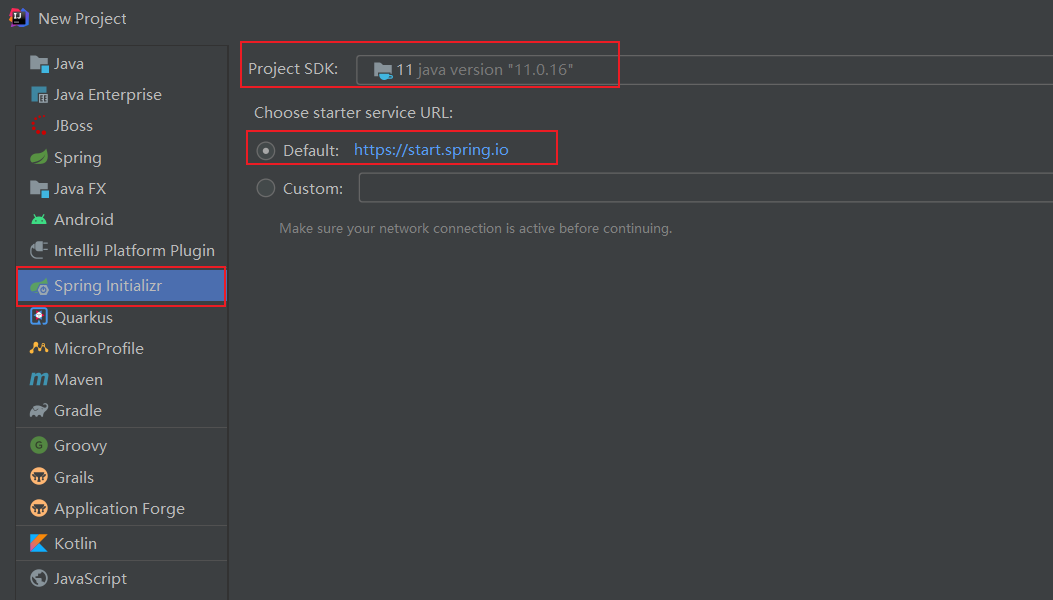Screen dimensions: 1053x600
Task: Click the Maven m icon
Action: (39, 380)
